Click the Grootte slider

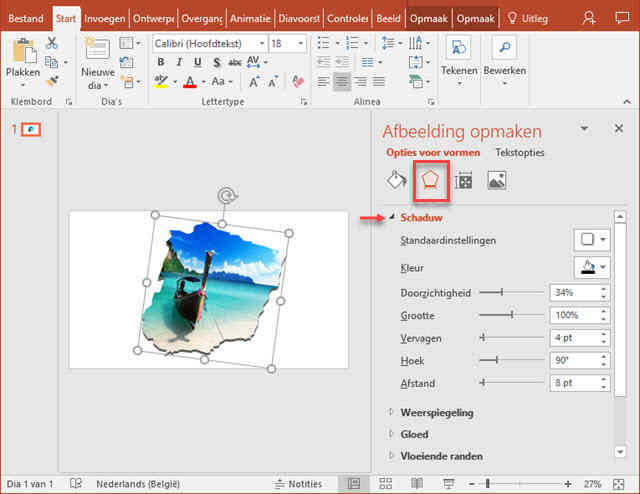pyautogui.click(x=511, y=315)
